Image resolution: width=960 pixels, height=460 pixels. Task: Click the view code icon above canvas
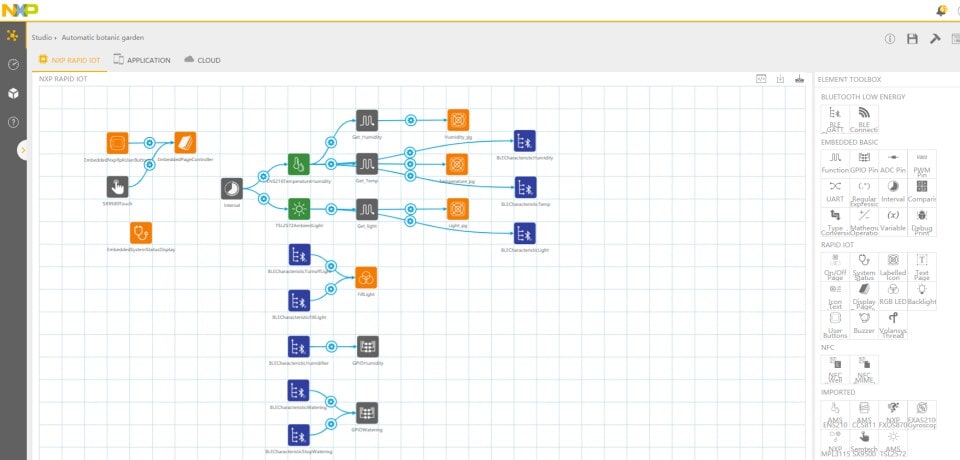761,79
